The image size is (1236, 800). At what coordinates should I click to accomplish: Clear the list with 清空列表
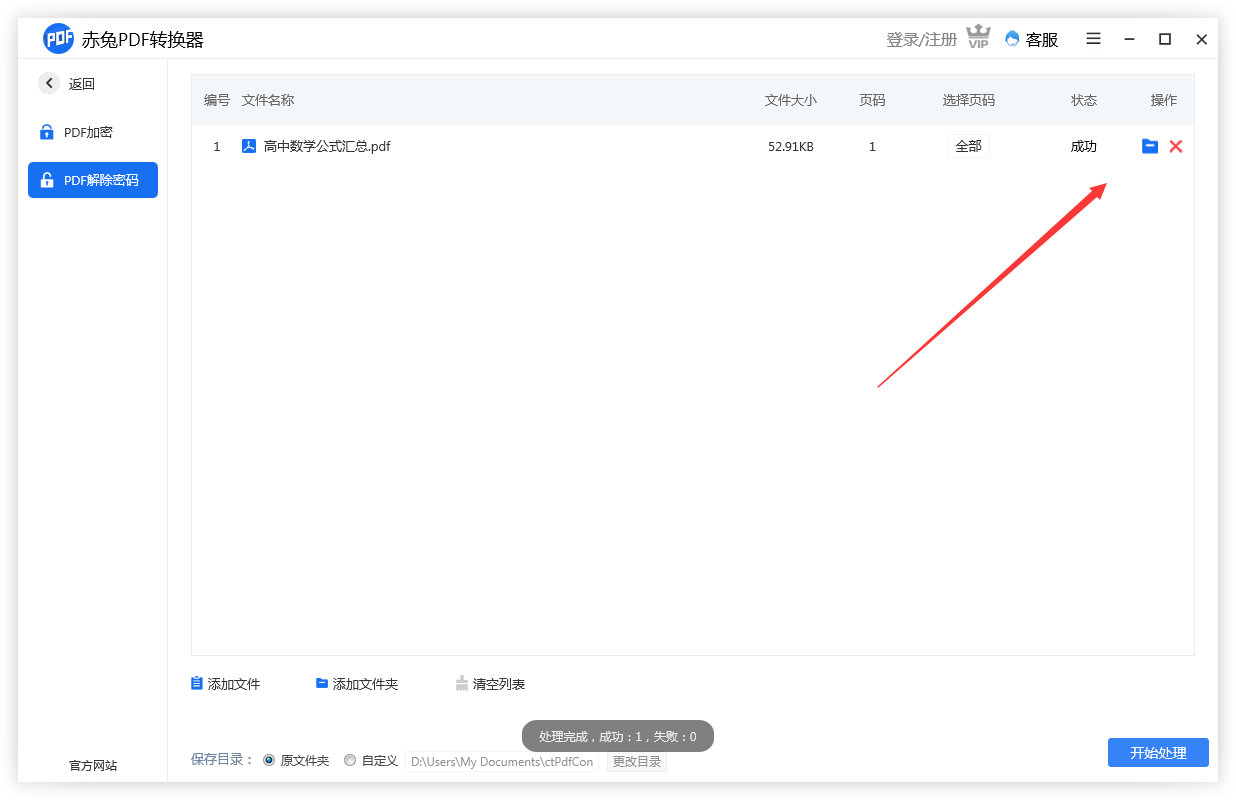click(x=490, y=684)
